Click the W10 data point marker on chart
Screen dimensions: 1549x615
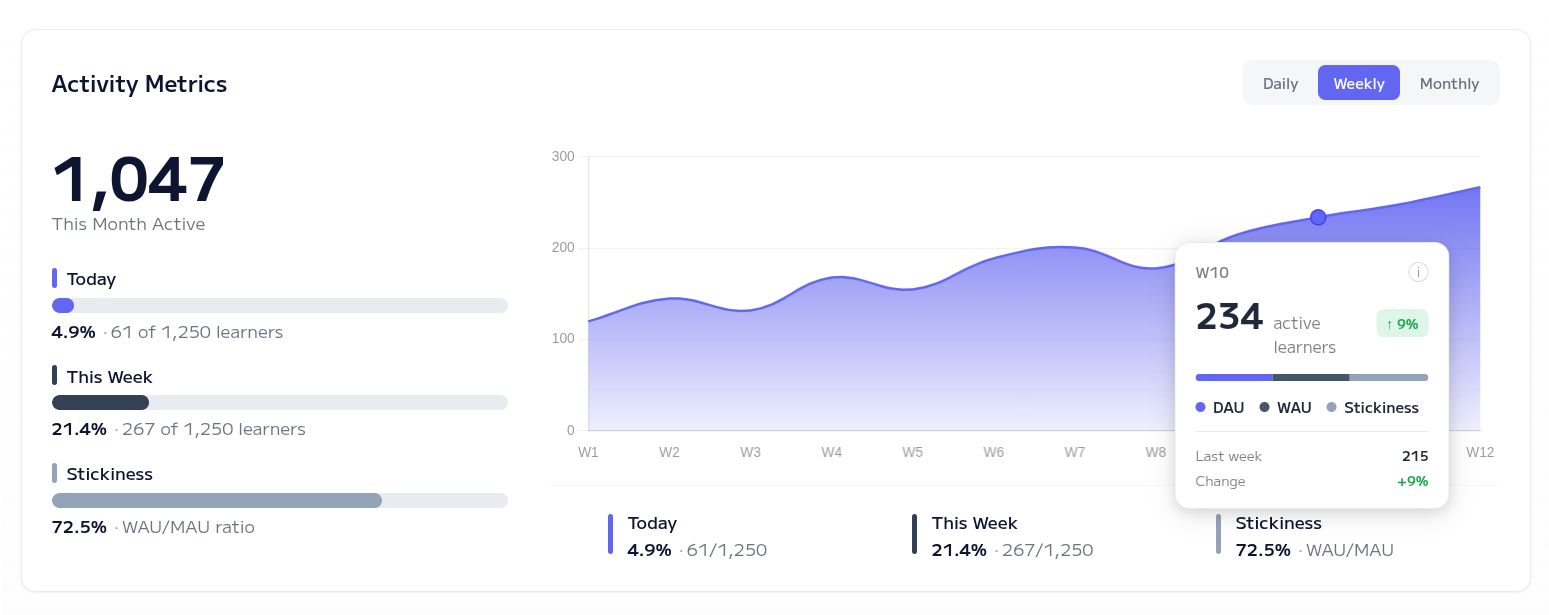tap(1318, 217)
